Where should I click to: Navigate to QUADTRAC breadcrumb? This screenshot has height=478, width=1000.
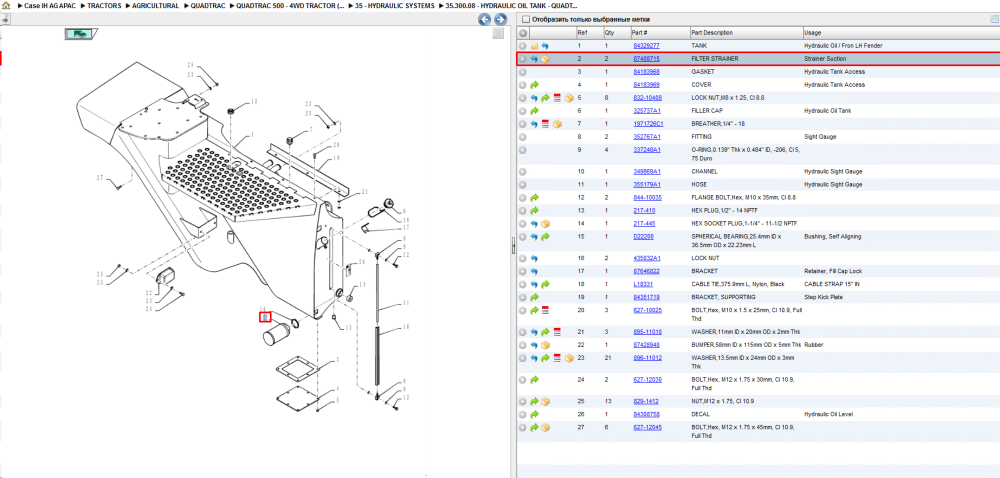pos(208,5)
